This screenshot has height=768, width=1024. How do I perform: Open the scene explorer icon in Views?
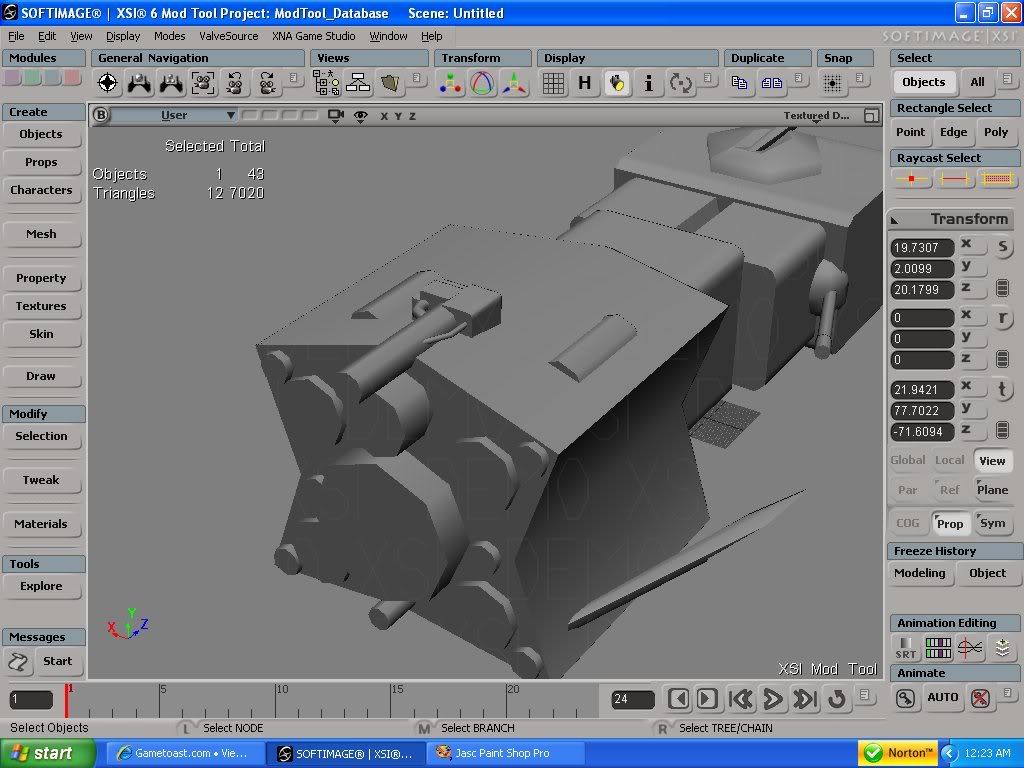(x=327, y=83)
